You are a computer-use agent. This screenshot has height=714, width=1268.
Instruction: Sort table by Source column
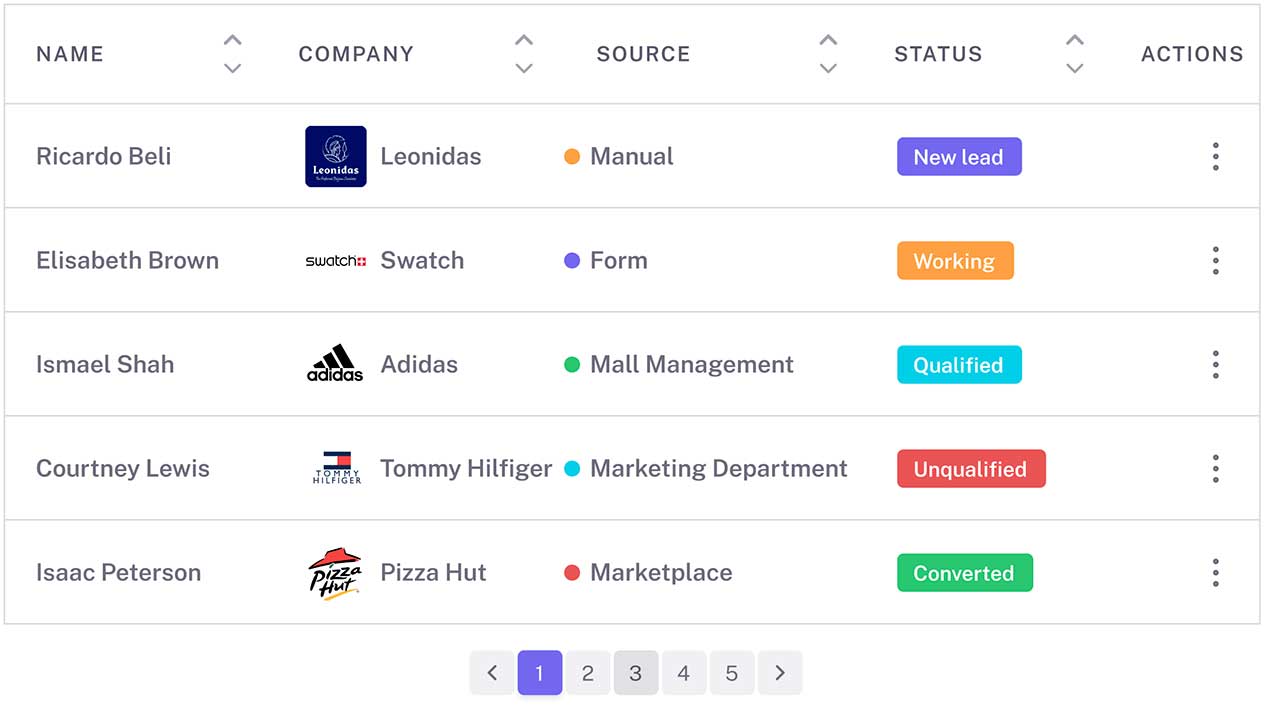[x=828, y=54]
